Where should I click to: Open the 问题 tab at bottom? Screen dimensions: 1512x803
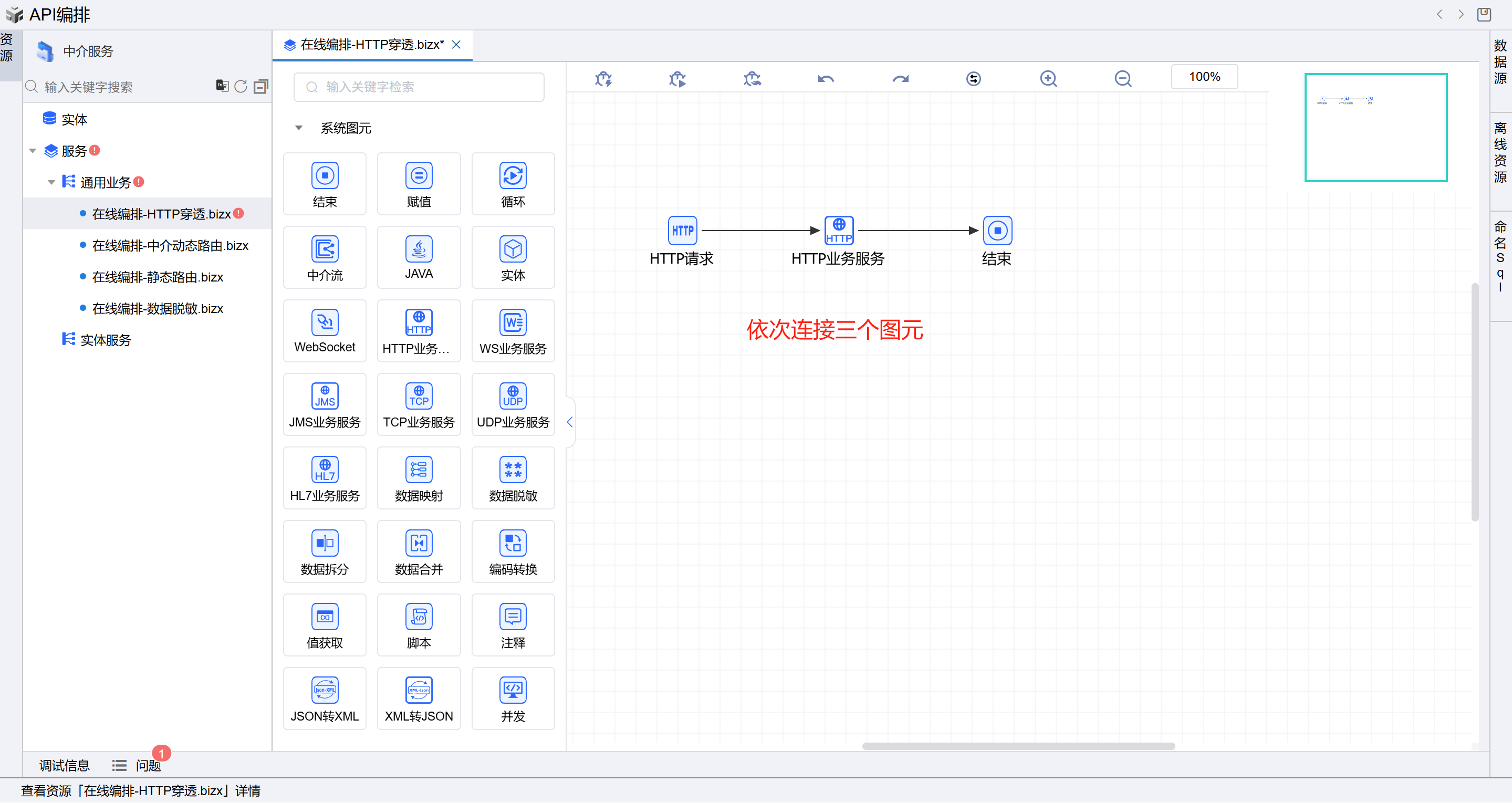tap(148, 765)
